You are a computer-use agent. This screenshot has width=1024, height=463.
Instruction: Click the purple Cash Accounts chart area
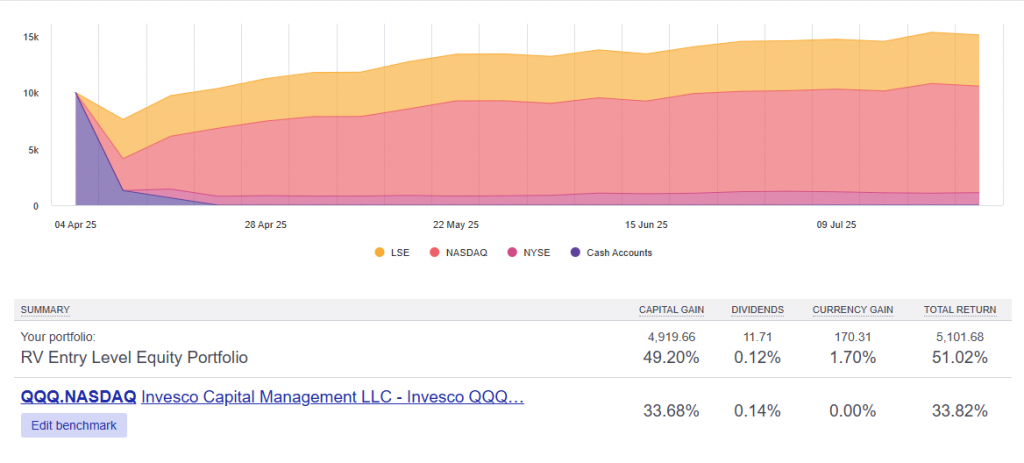[x=95, y=160]
